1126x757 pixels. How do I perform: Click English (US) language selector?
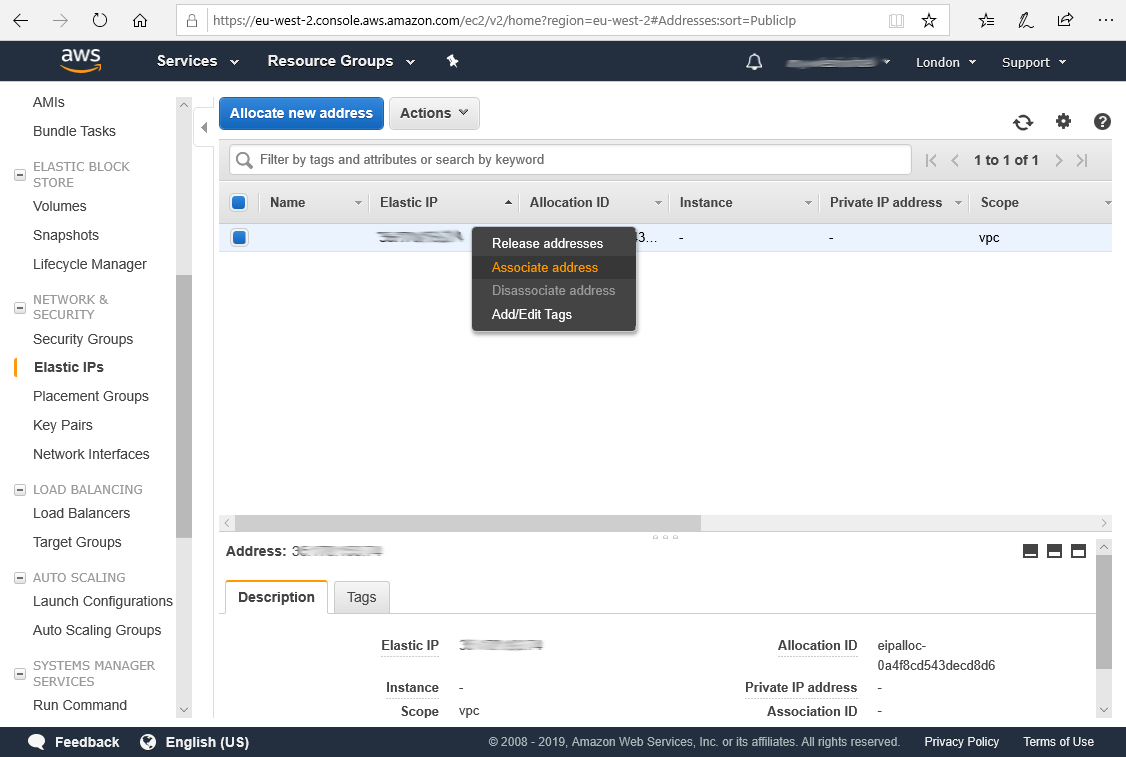pyautogui.click(x=195, y=742)
